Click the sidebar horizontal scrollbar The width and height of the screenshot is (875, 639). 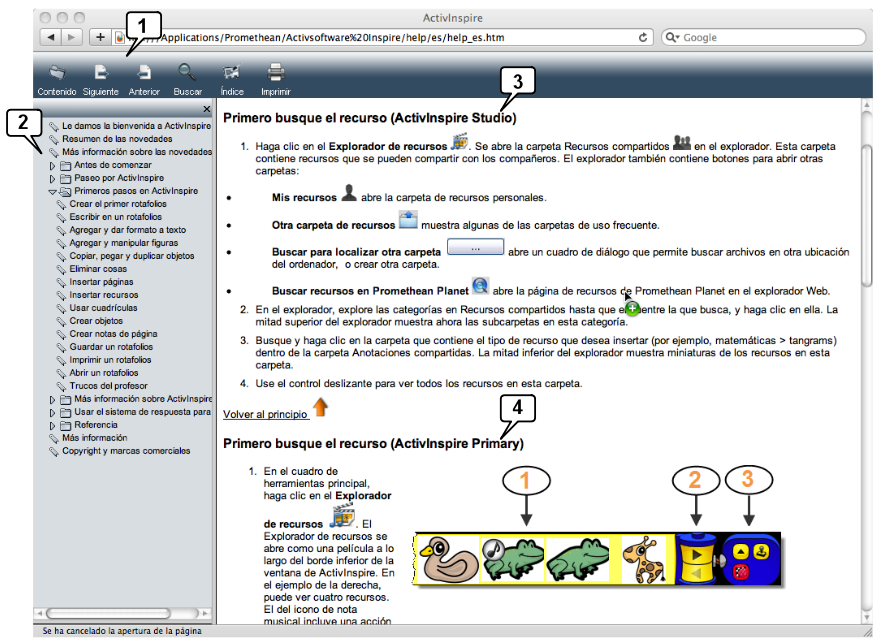pyautogui.click(x=120, y=612)
